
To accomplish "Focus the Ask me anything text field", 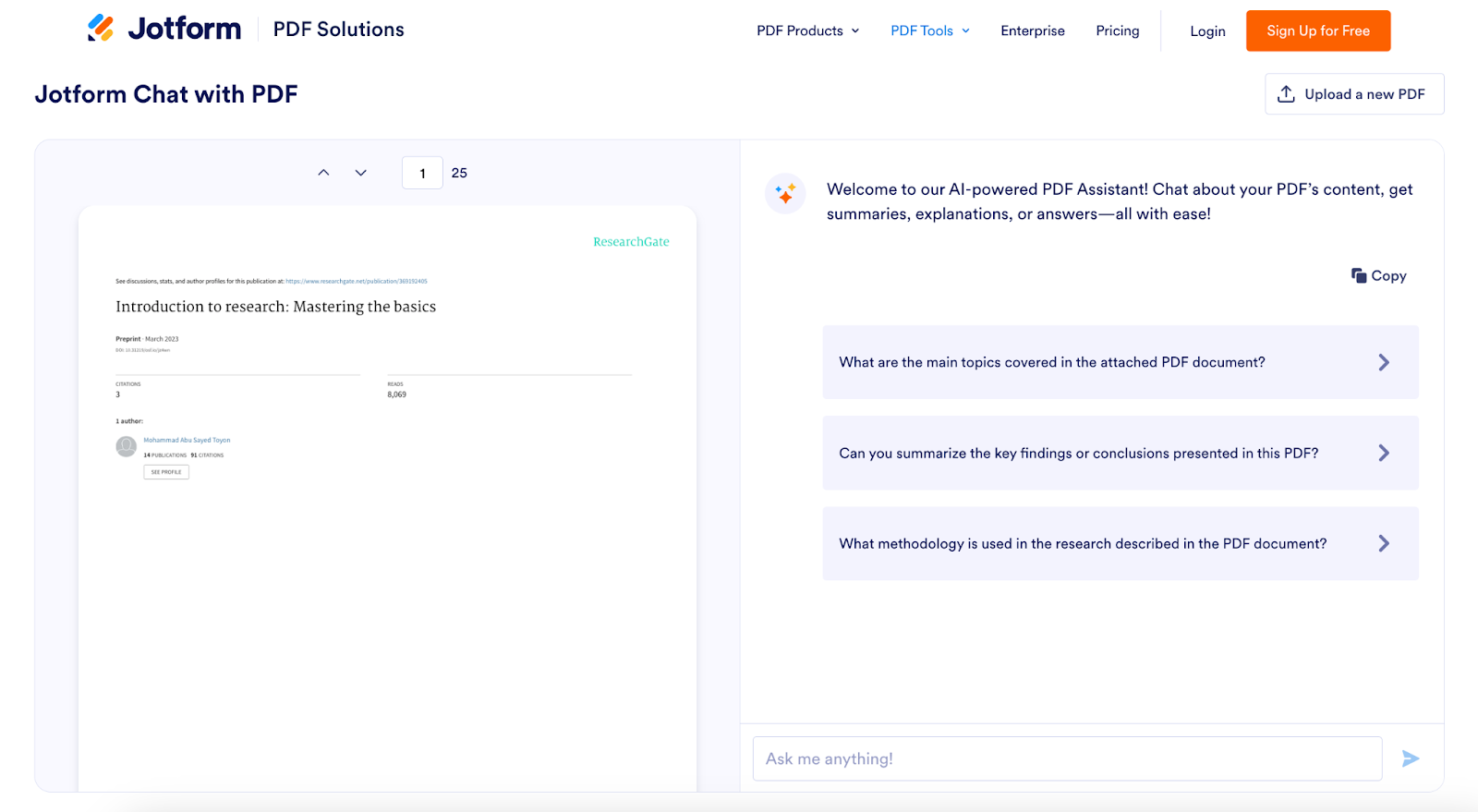I will coord(1067,758).
